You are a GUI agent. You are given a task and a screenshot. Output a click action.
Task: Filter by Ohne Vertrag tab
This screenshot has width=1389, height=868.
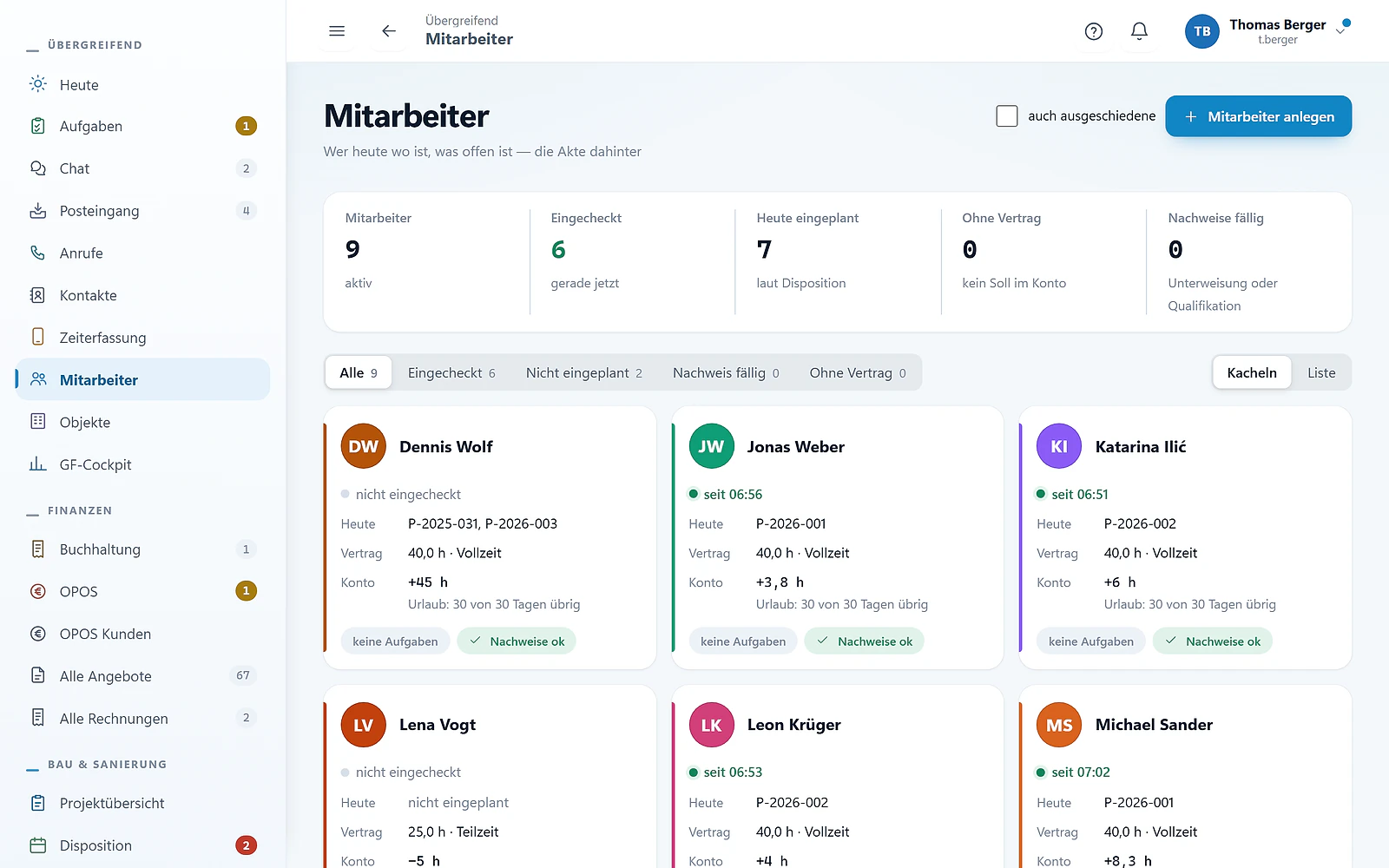[x=858, y=373]
